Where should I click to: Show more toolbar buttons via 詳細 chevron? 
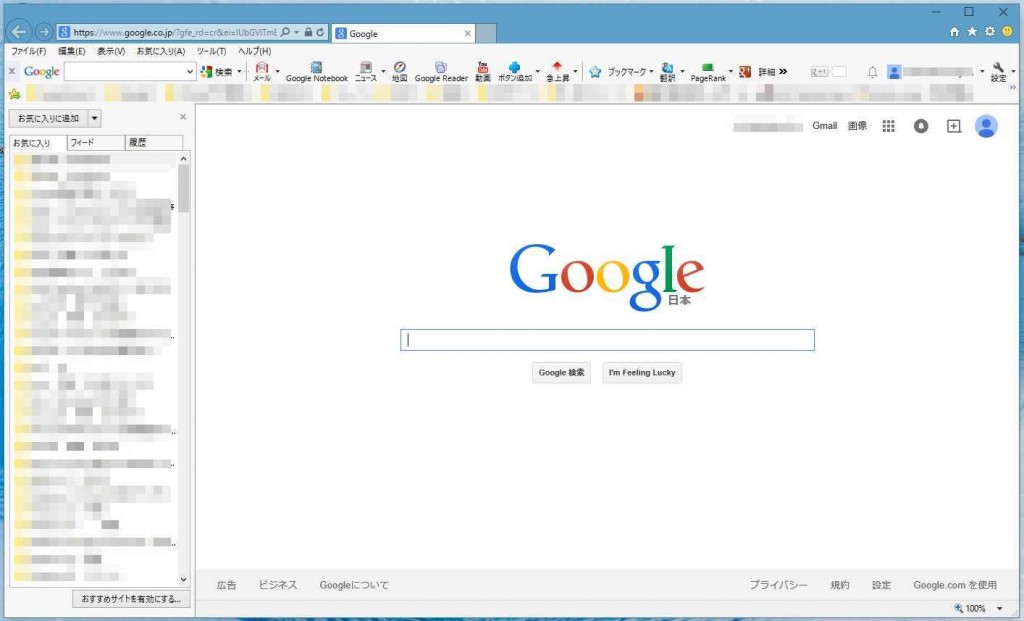pyautogui.click(x=783, y=72)
